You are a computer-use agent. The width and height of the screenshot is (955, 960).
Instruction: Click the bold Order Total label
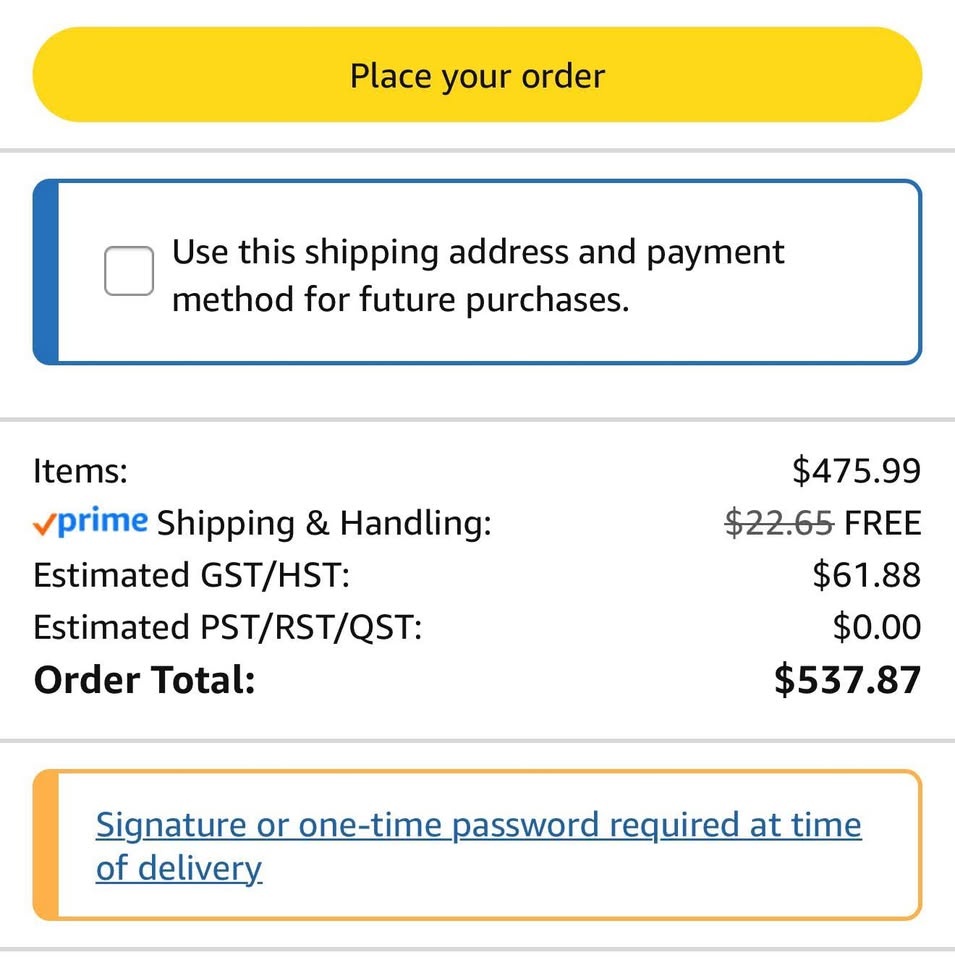145,680
